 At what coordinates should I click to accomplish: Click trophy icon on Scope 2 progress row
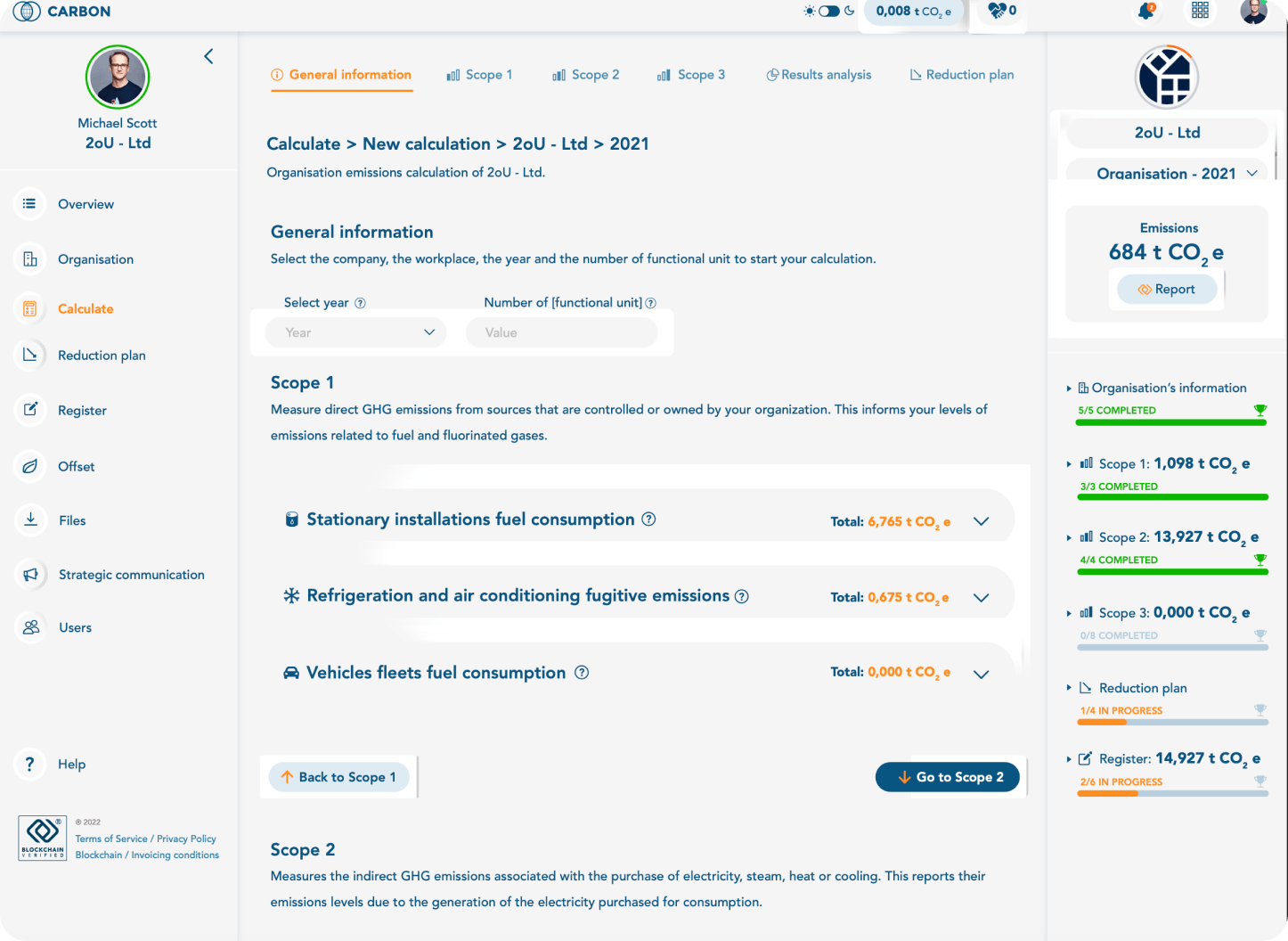(x=1259, y=560)
